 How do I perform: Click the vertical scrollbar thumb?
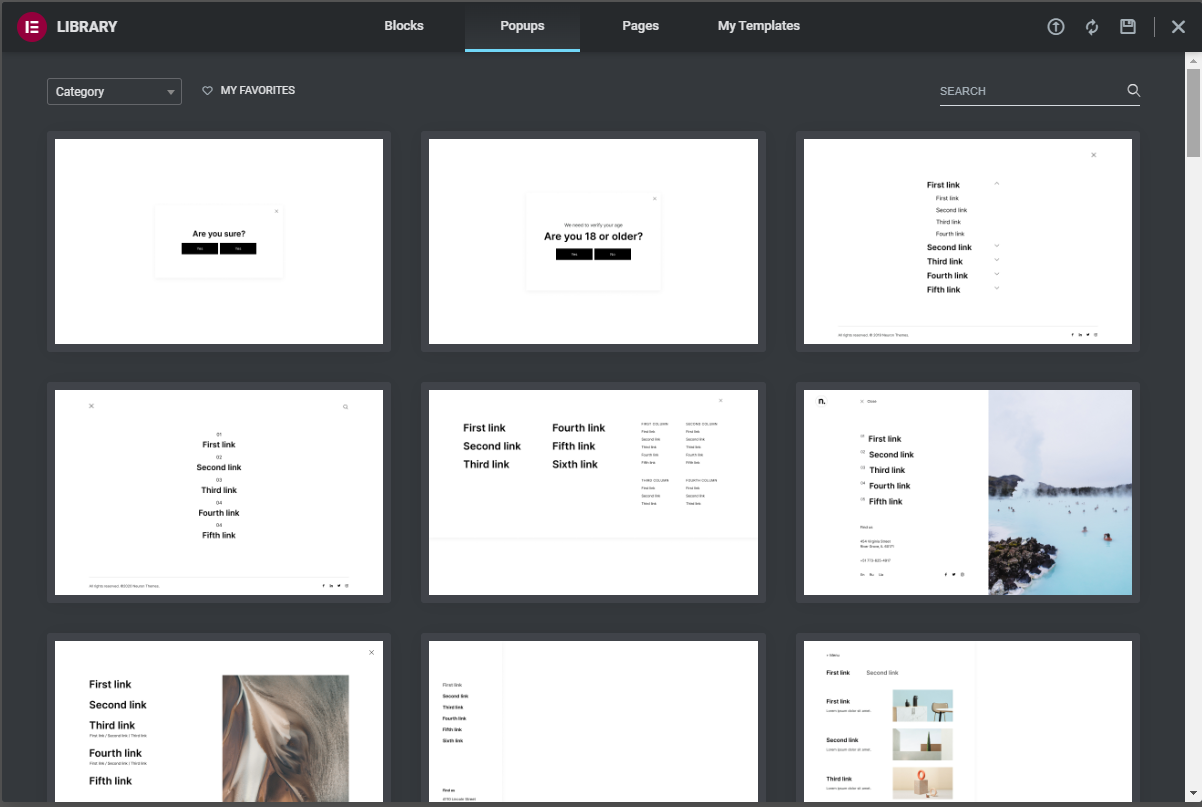pos(1193,113)
